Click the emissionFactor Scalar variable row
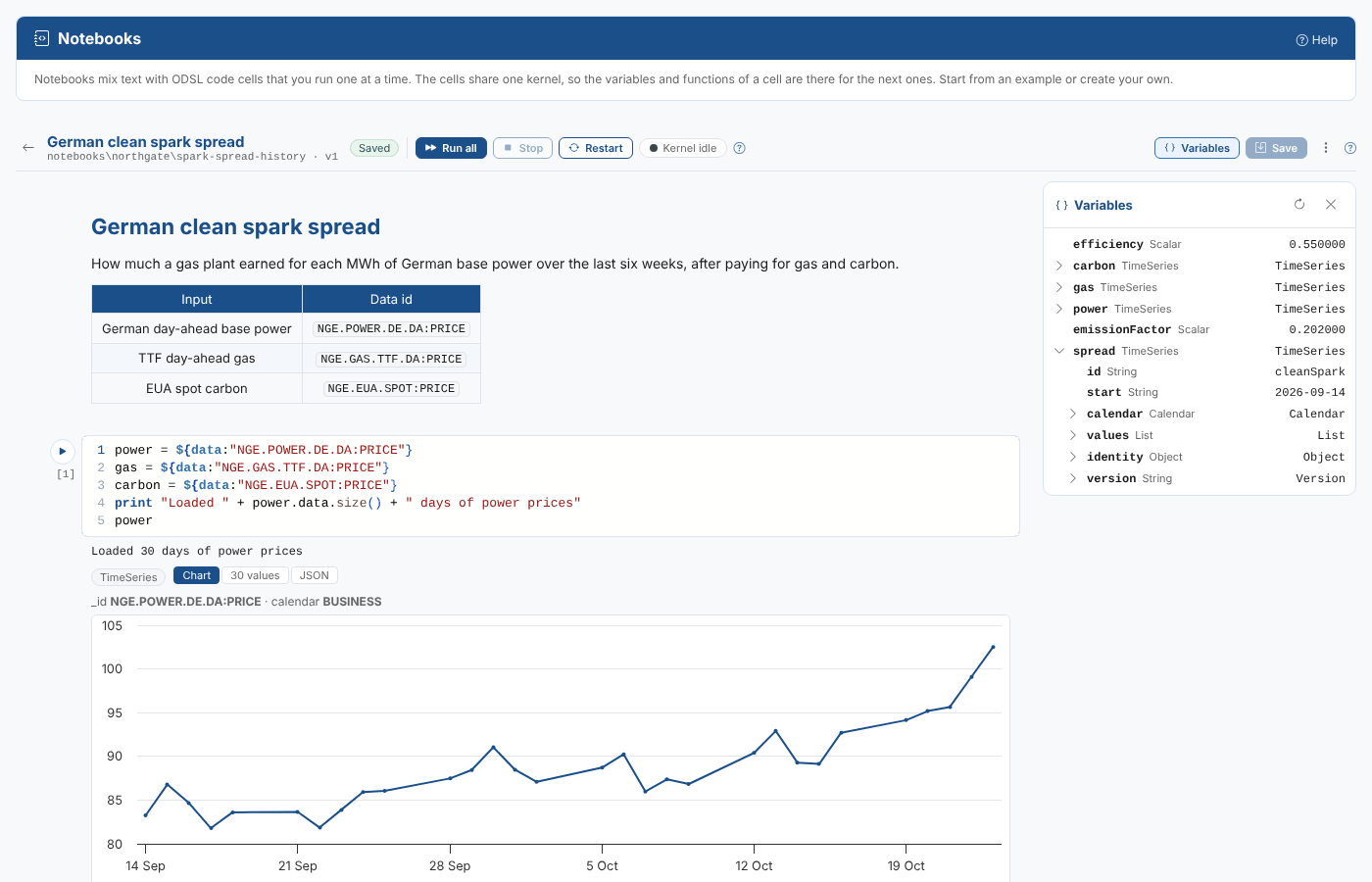Image resolution: width=1372 pixels, height=882 pixels. pyautogui.click(x=1200, y=329)
